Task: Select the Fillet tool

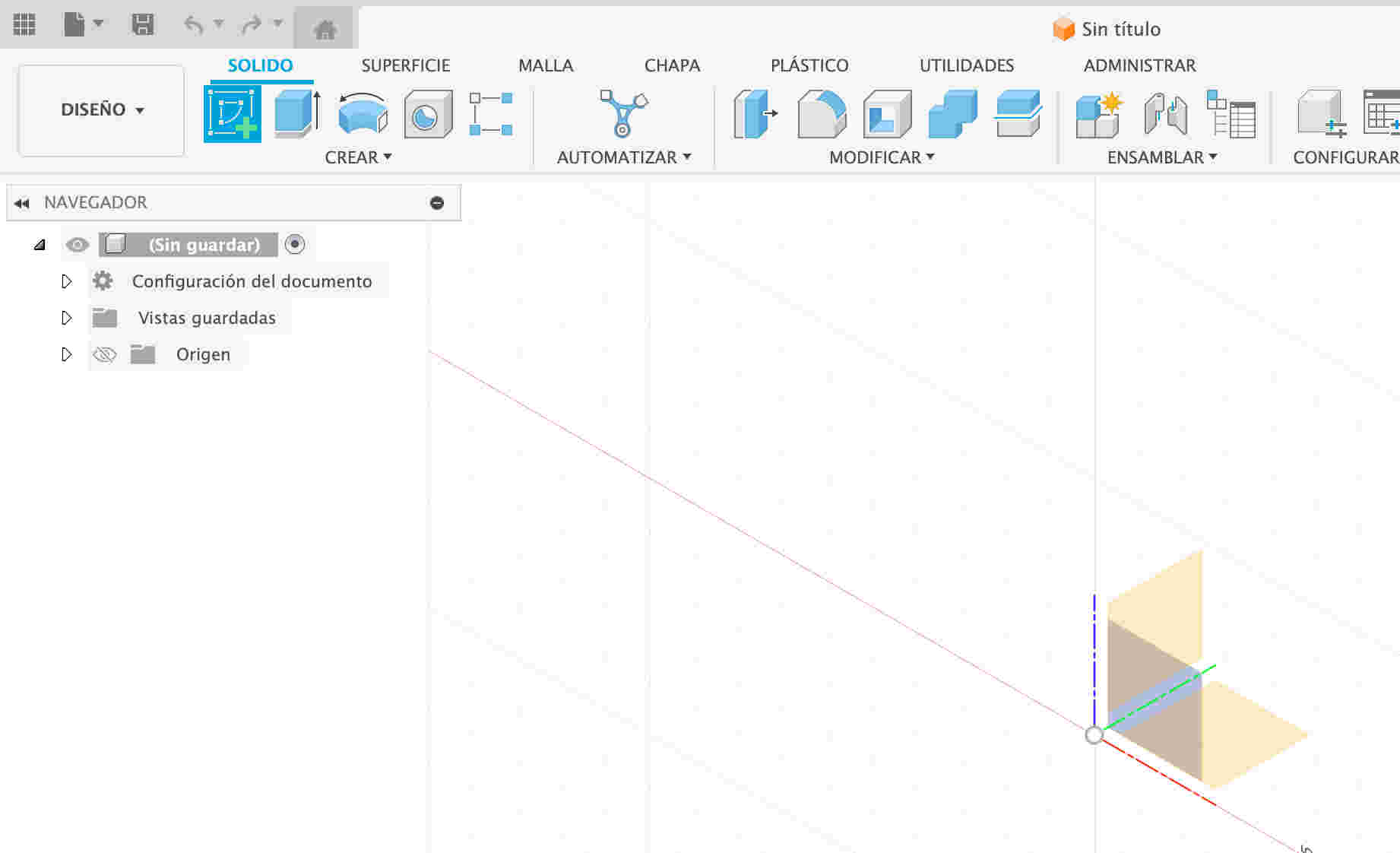Action: click(x=822, y=113)
